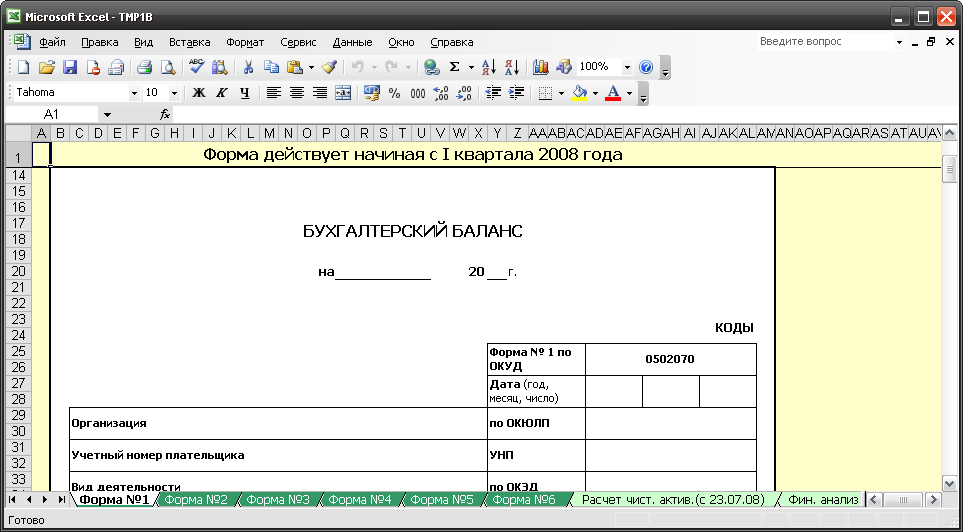This screenshot has height=532, width=963.
Task: Open the Формат menu
Action: coord(245,42)
